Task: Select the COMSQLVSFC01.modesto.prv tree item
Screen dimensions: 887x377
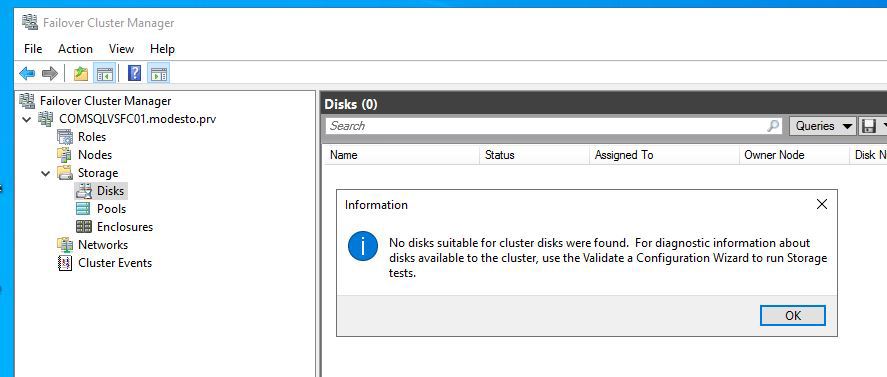Action: (x=137, y=119)
